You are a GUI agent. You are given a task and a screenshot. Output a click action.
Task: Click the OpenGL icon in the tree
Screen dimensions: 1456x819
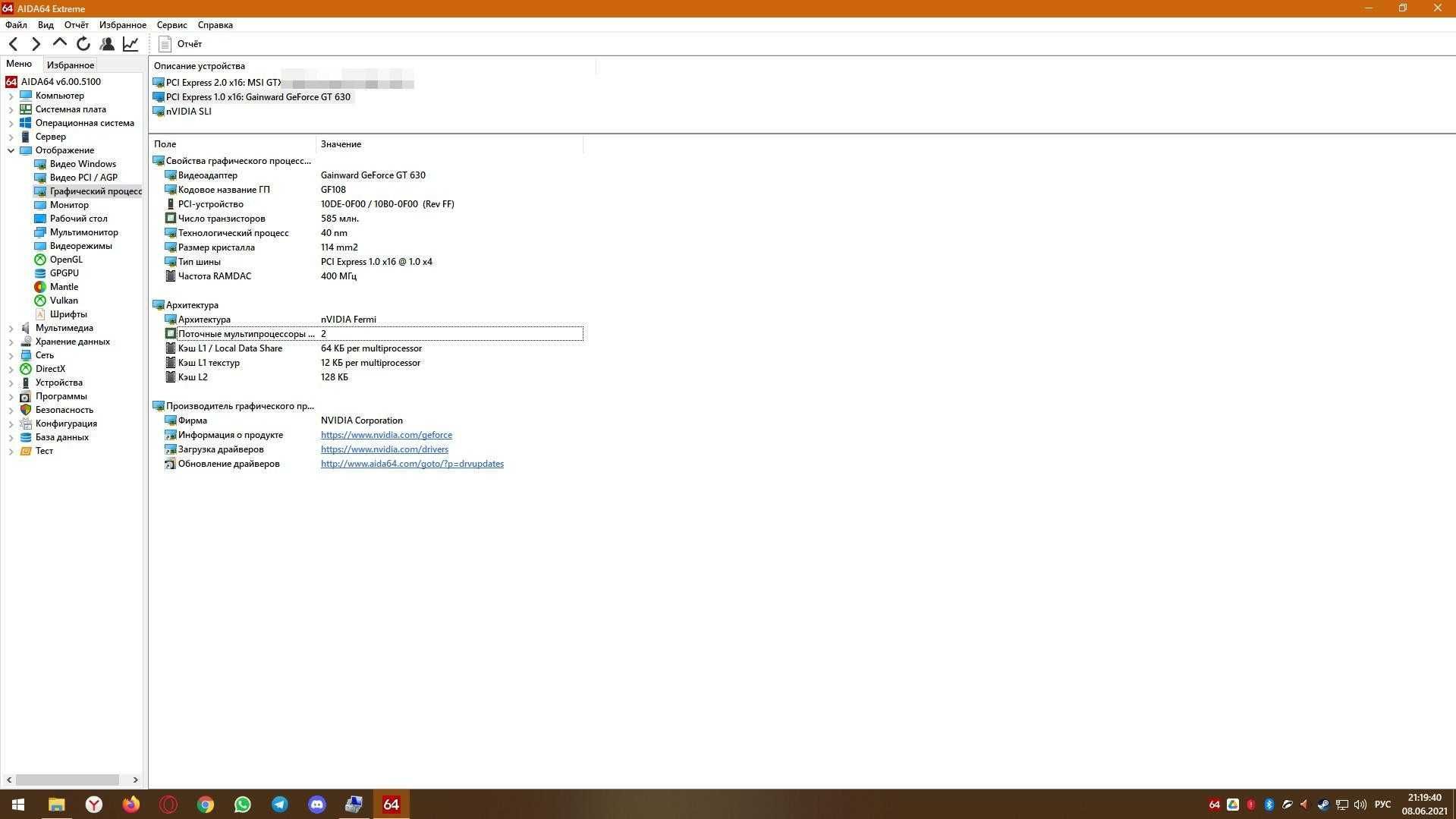[x=40, y=260]
